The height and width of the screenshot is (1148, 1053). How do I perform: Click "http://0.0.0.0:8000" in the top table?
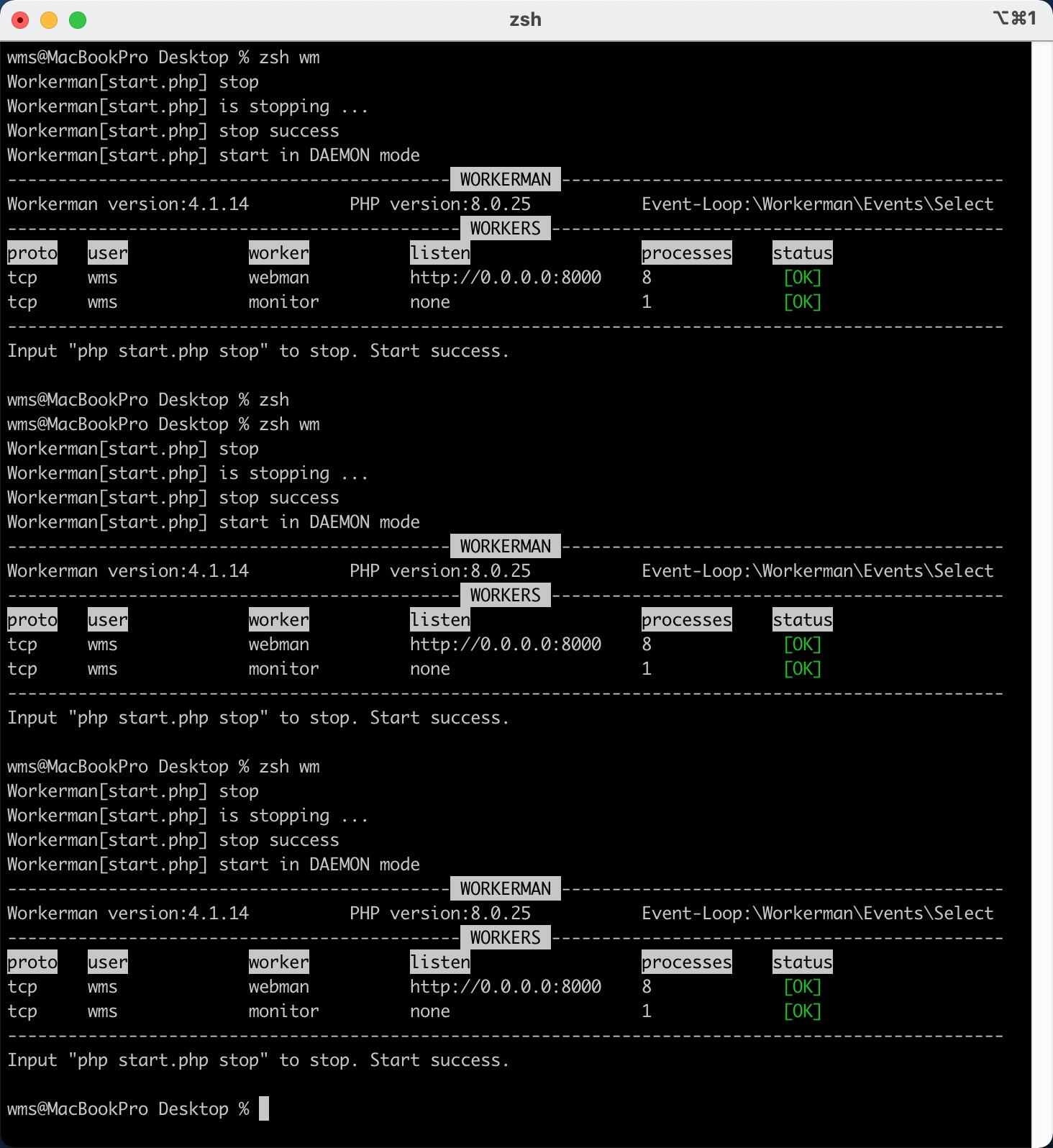506,278
